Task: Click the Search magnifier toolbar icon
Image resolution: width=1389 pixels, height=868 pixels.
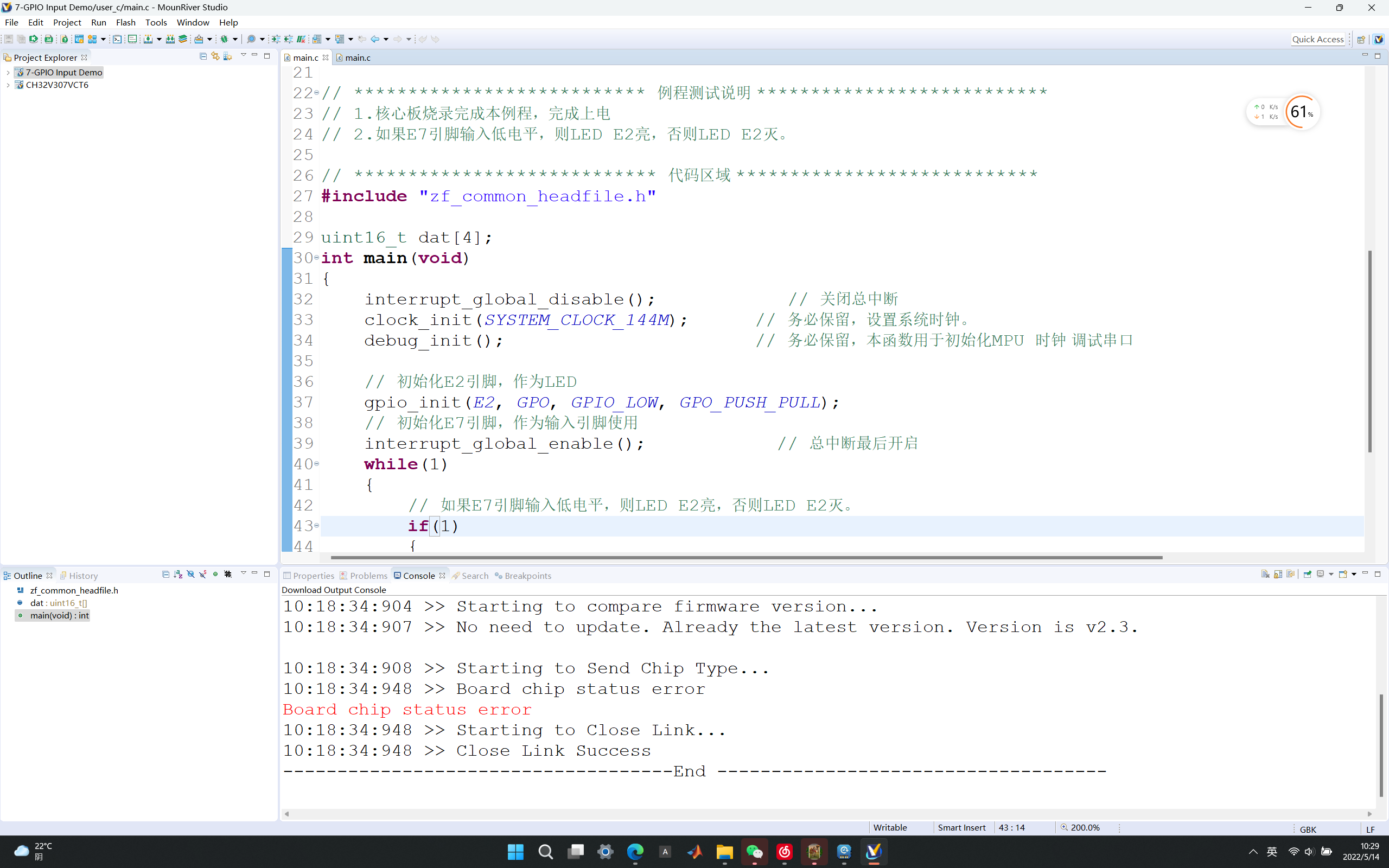Action: pyautogui.click(x=251, y=39)
